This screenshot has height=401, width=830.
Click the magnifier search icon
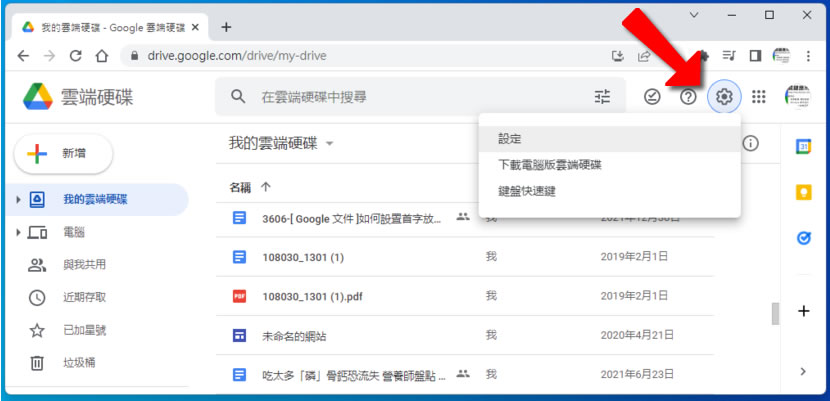[239, 97]
